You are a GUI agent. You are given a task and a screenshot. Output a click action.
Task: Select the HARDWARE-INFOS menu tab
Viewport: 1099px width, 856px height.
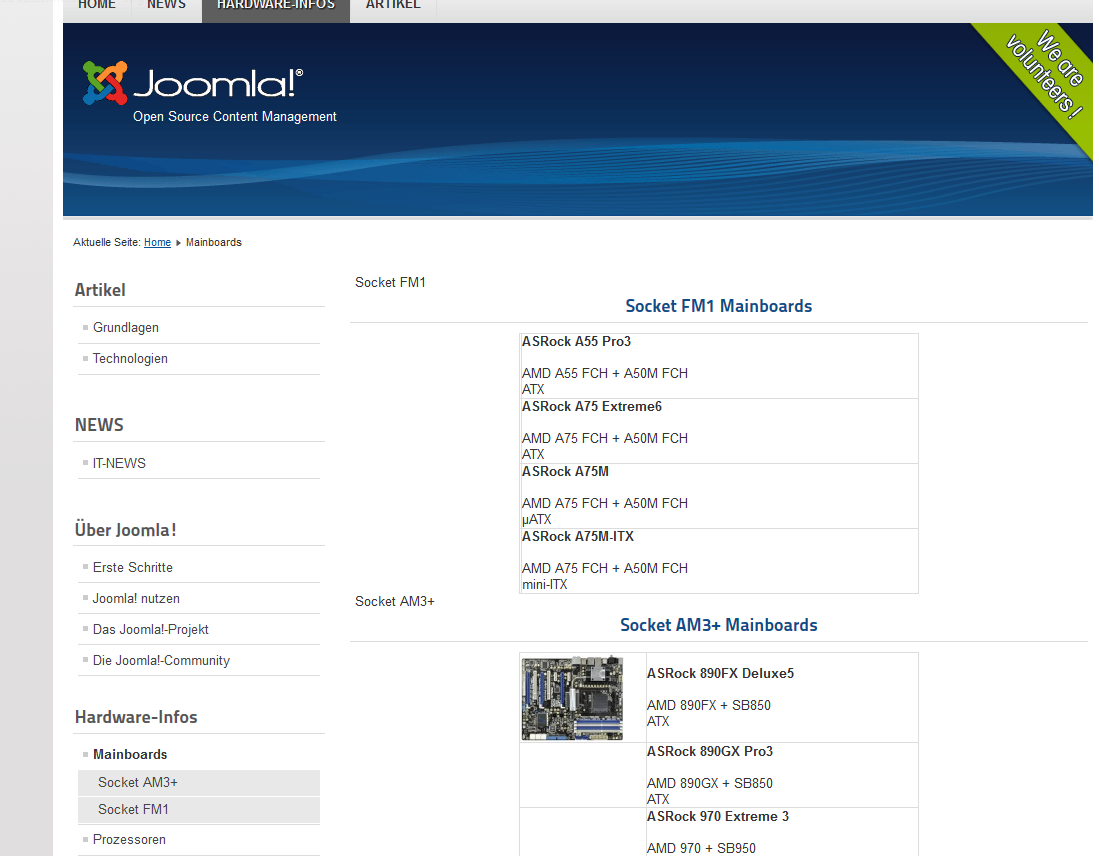pyautogui.click(x=275, y=6)
